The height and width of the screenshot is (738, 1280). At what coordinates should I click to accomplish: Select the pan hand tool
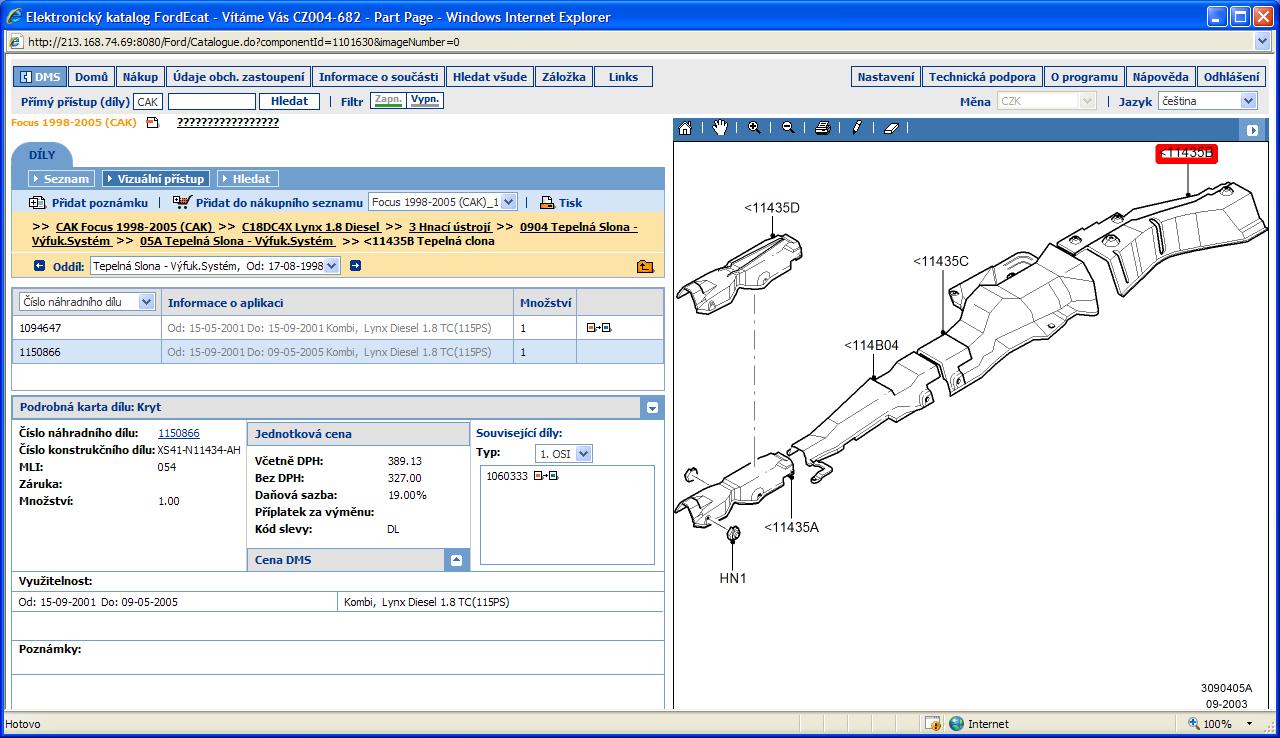pyautogui.click(x=720, y=128)
